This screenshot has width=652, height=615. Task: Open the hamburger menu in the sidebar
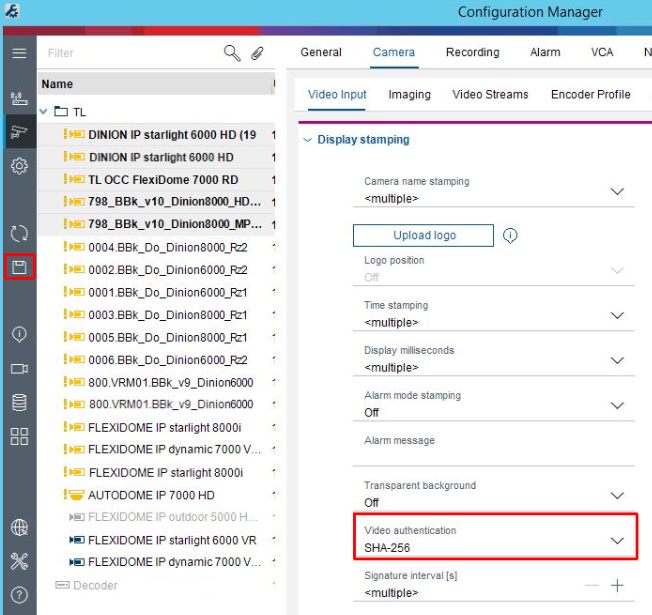(x=19, y=53)
